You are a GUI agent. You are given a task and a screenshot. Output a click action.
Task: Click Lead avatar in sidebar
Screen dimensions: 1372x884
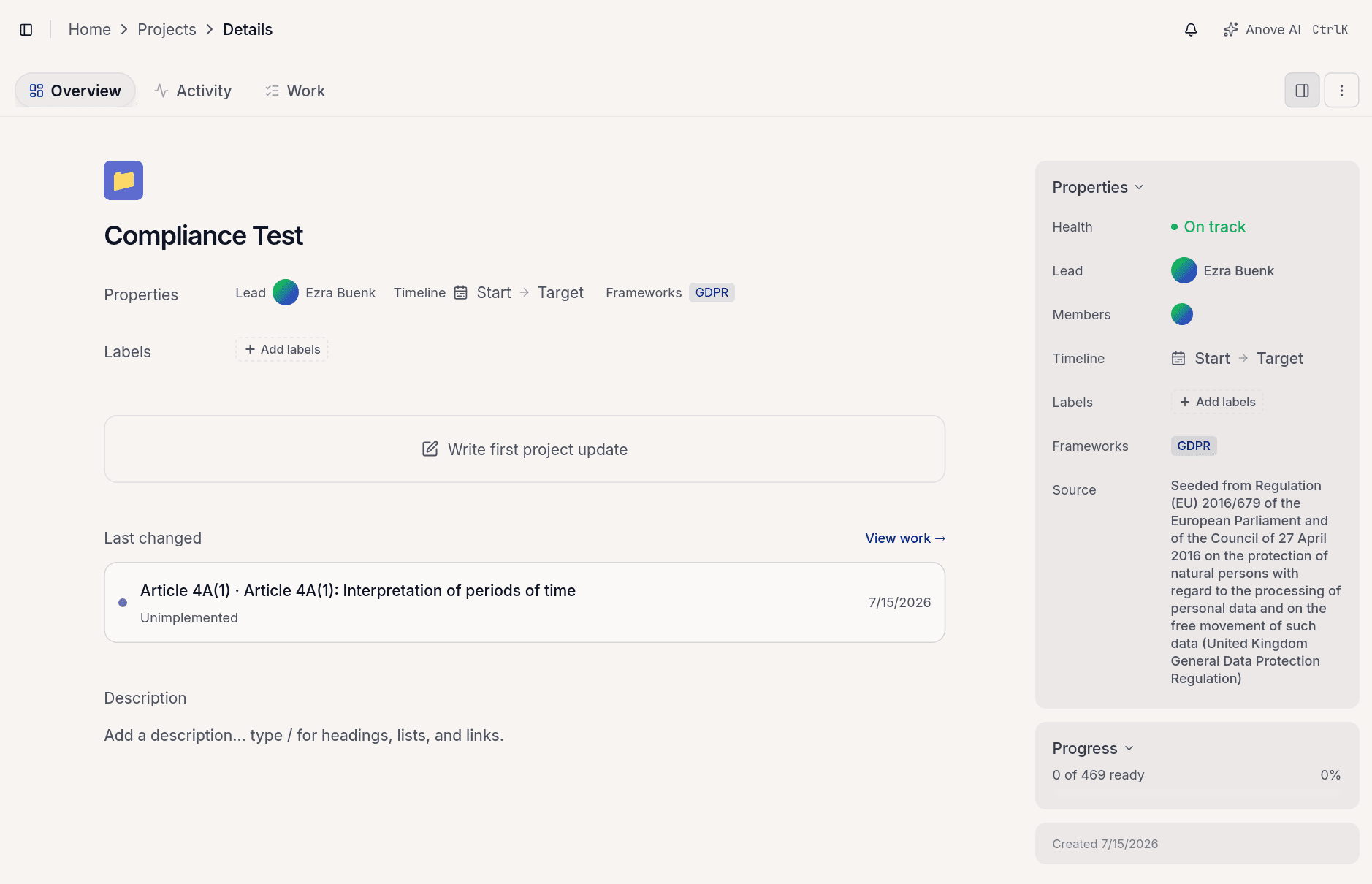[x=1184, y=270]
